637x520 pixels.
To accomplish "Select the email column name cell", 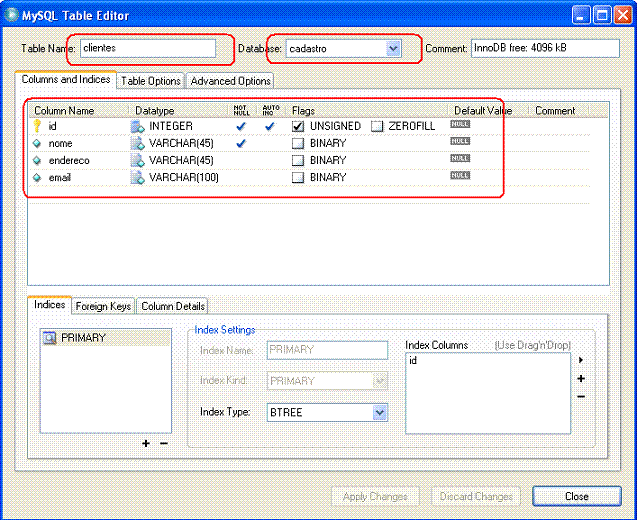I will tap(60, 178).
